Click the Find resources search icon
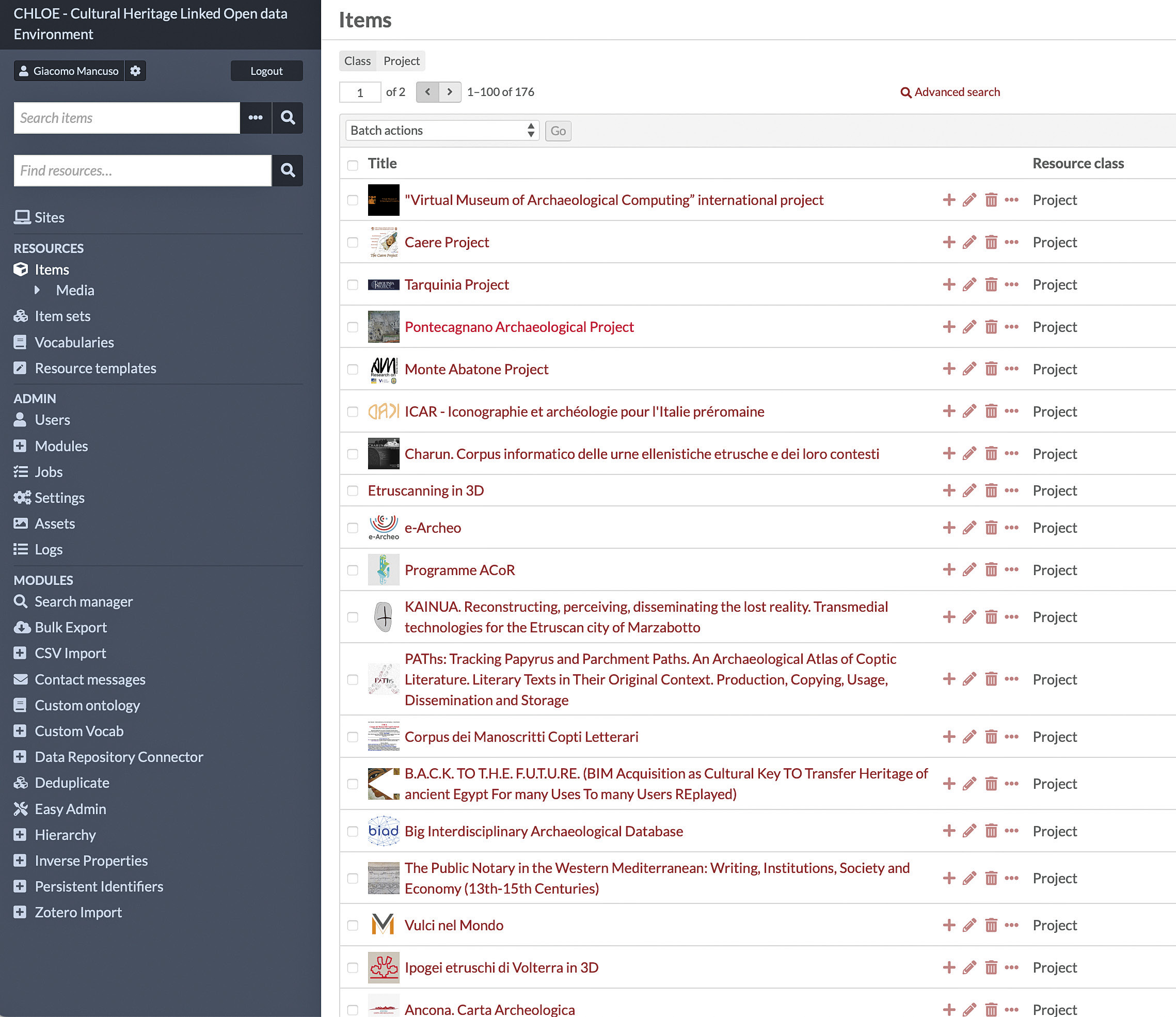 (288, 170)
